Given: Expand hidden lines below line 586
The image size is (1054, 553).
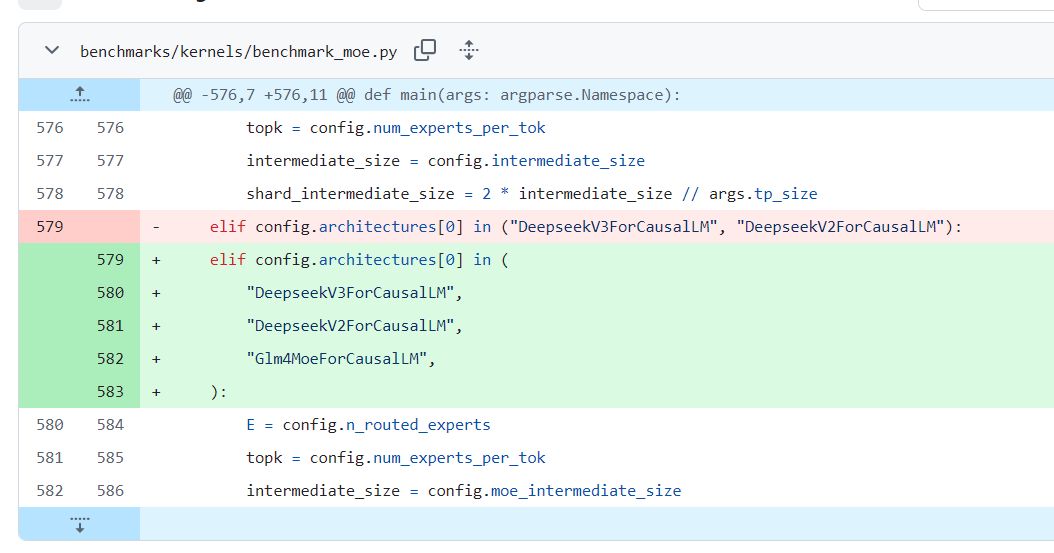Looking at the screenshot, I should tap(79, 524).
